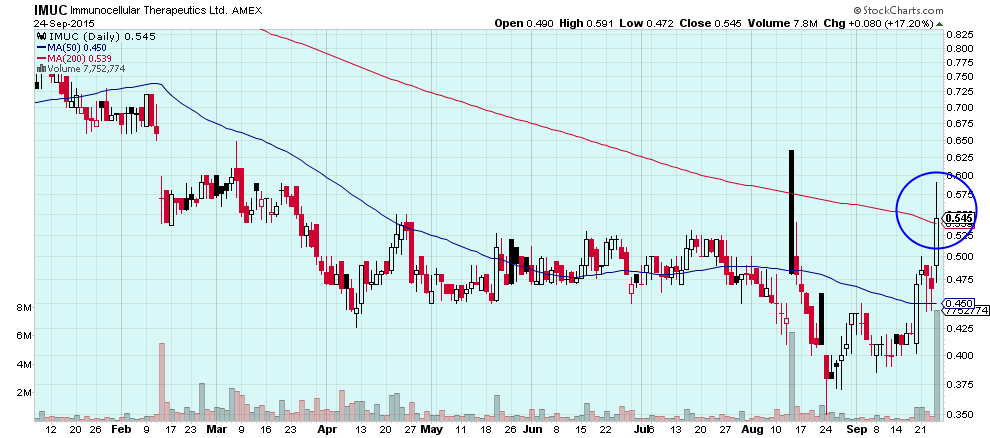Click the 14 date label after Sep
The width and height of the screenshot is (990, 438).
[898, 429]
